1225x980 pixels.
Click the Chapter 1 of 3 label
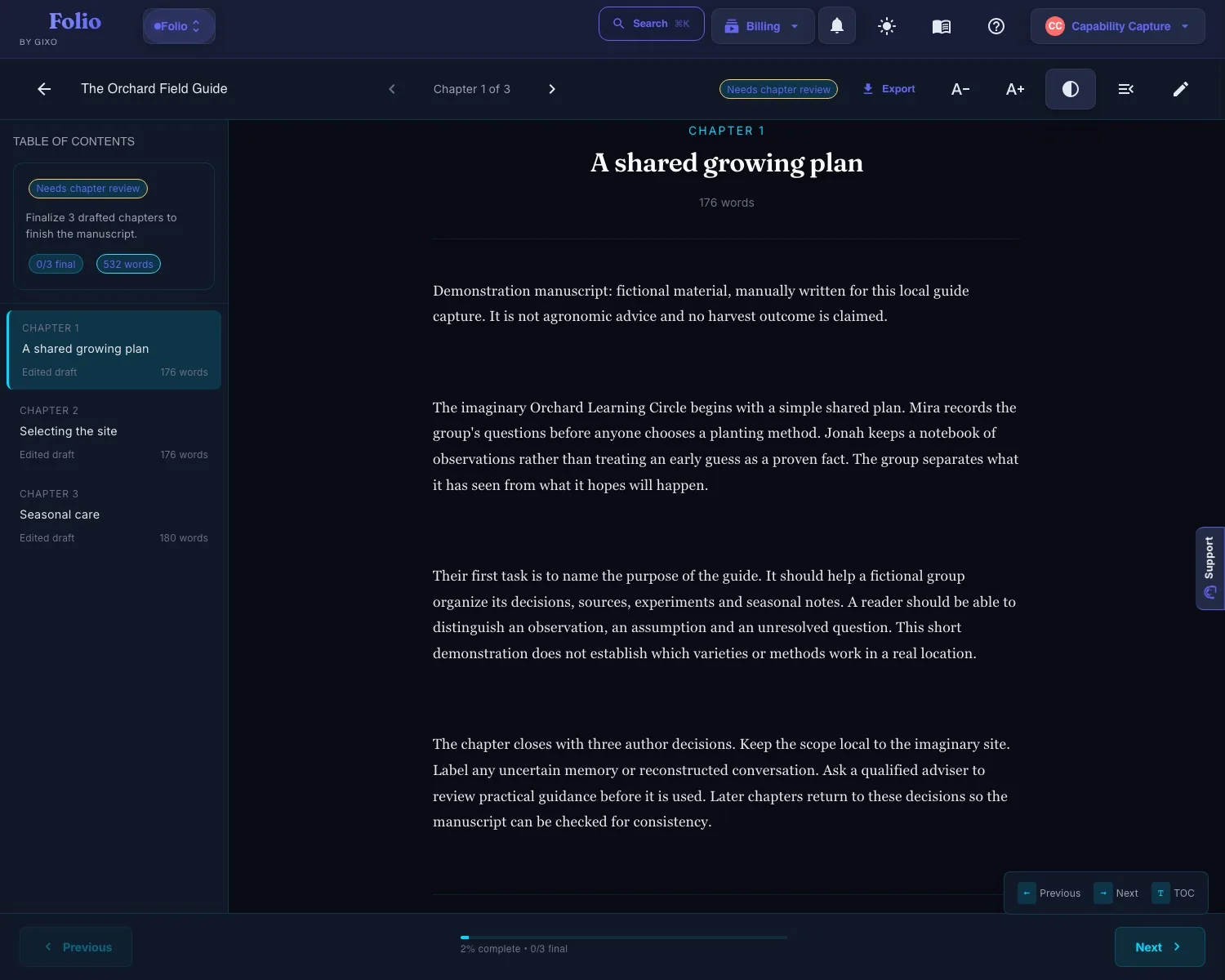pos(472,89)
